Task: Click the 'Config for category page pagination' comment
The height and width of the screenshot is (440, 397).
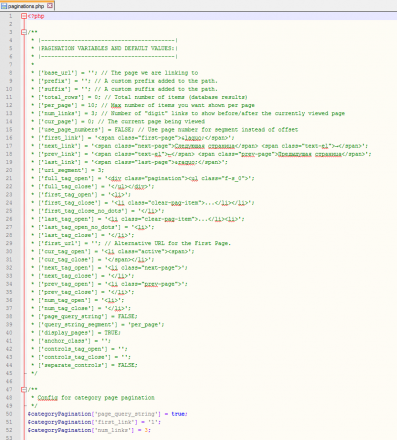Action: pyautogui.click(x=96, y=398)
